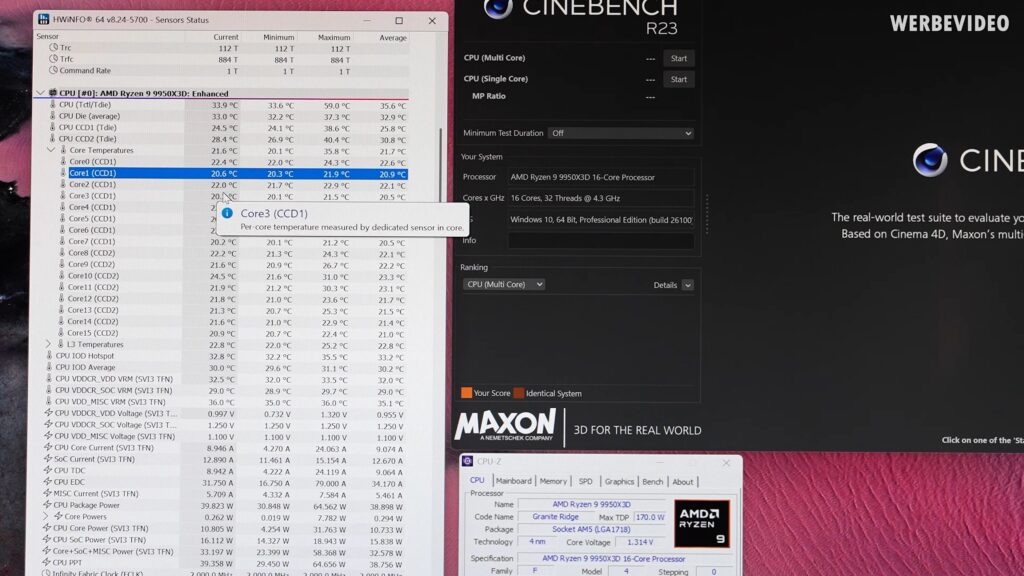Start the CPU (Multi Core) test
The width and height of the screenshot is (1024, 576).
coord(679,58)
